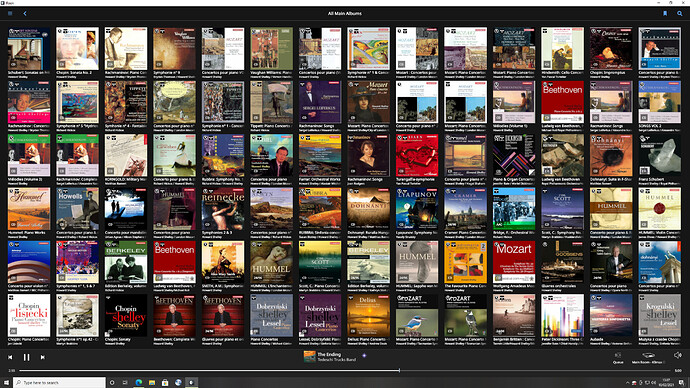Image resolution: width=690 pixels, height=388 pixels.
Task: Skip to the previous track
Action: click(x=10, y=357)
